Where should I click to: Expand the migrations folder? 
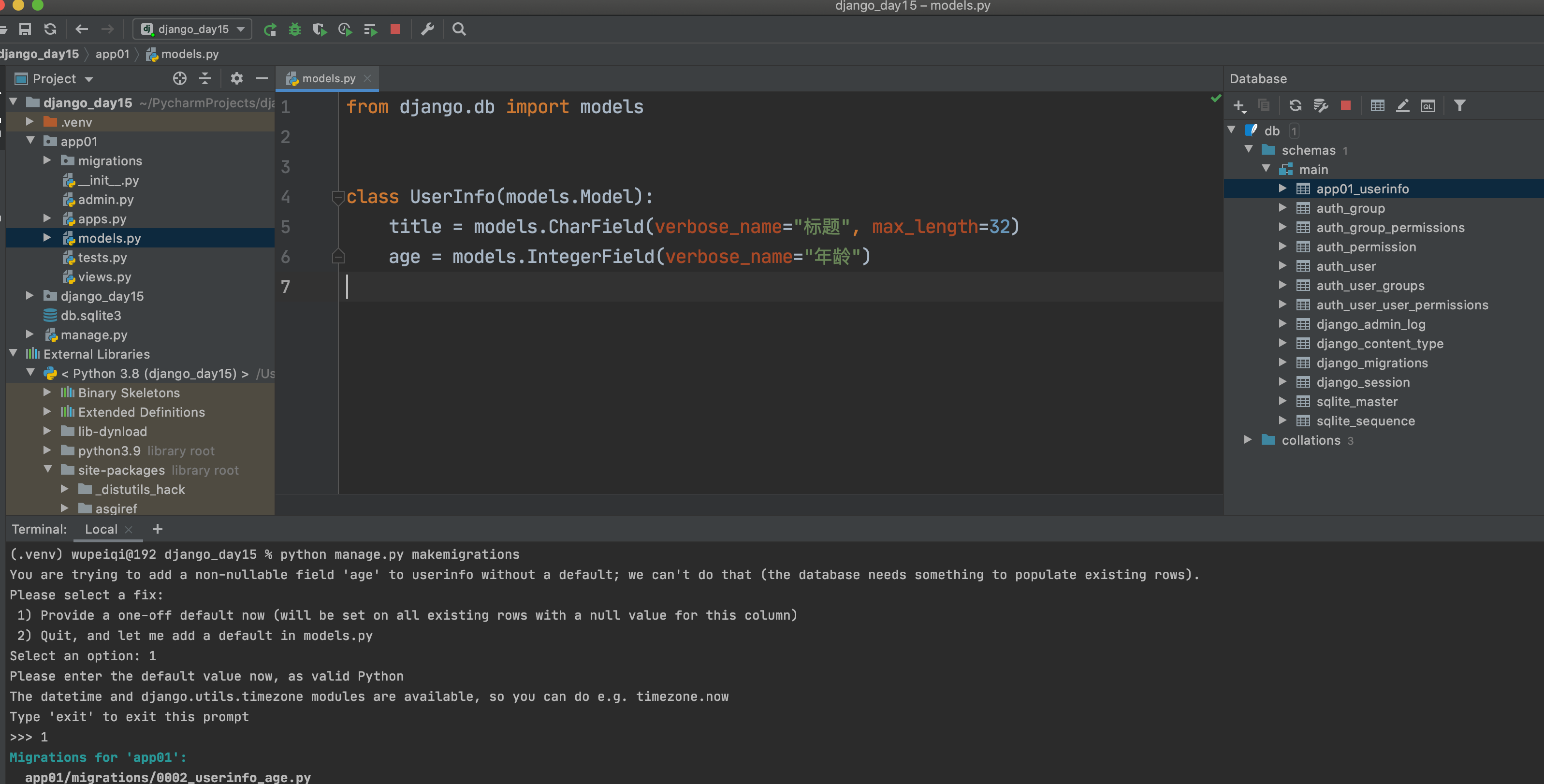pos(47,160)
